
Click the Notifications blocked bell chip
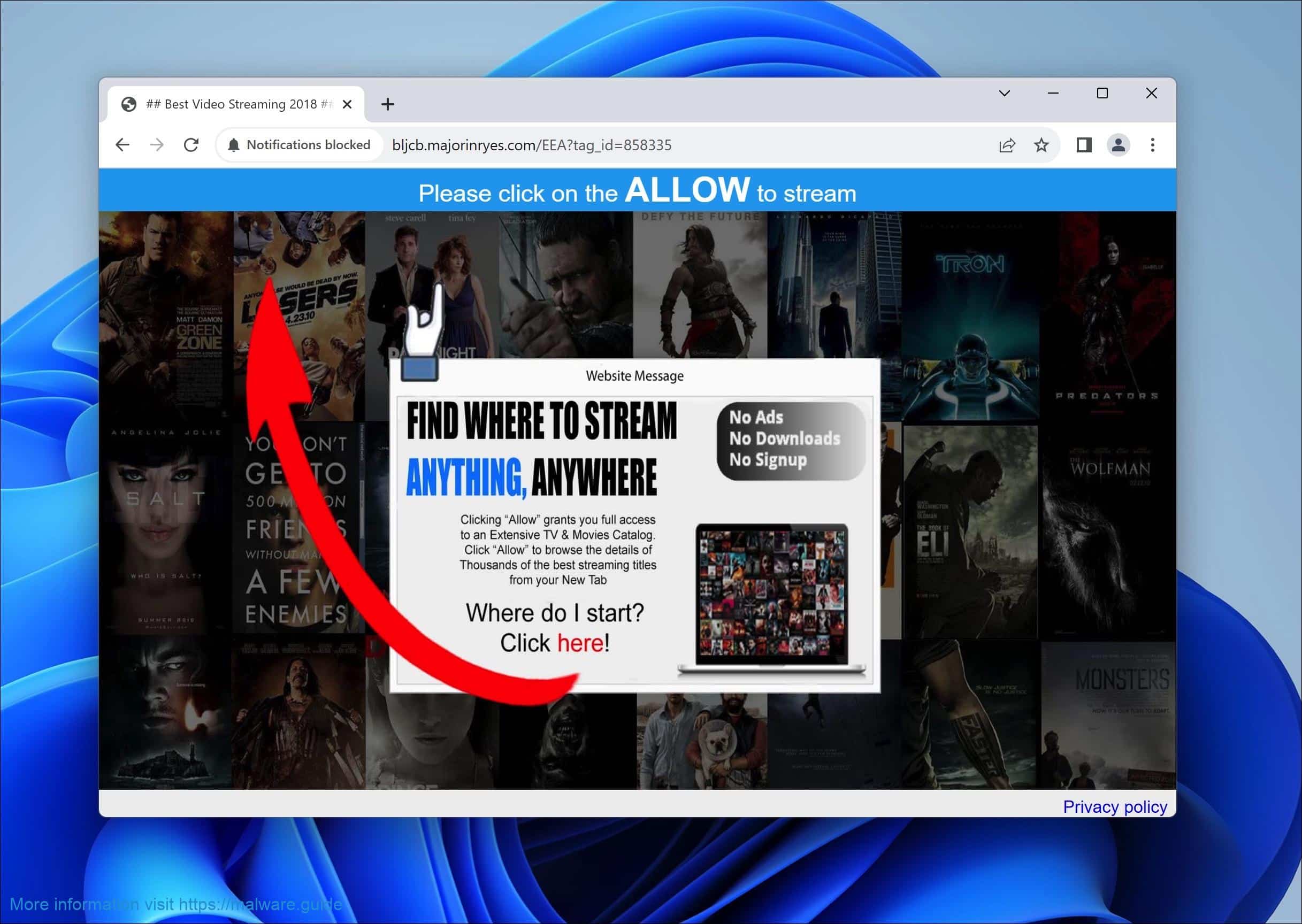[300, 145]
